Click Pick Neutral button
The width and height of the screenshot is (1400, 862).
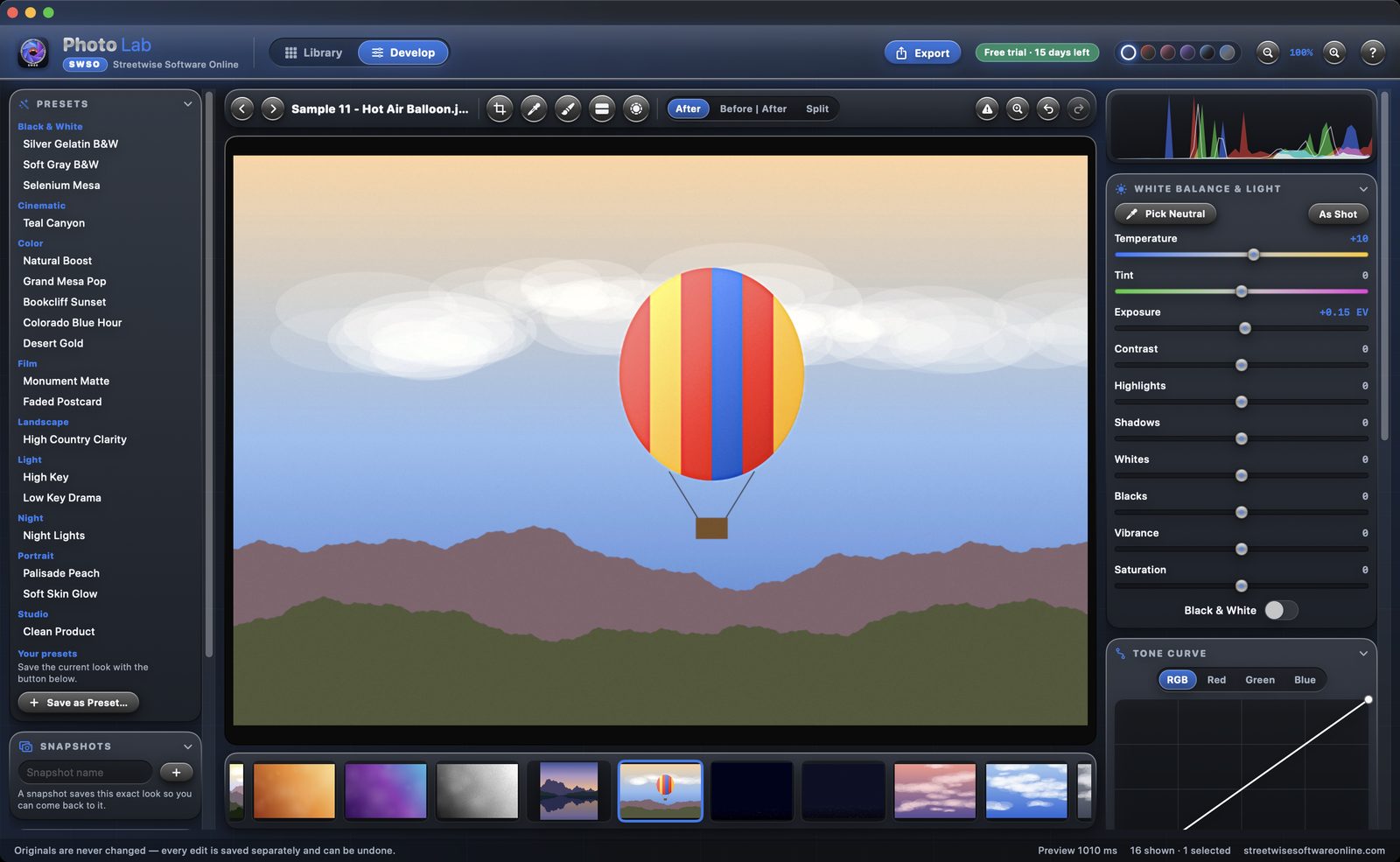click(x=1165, y=214)
